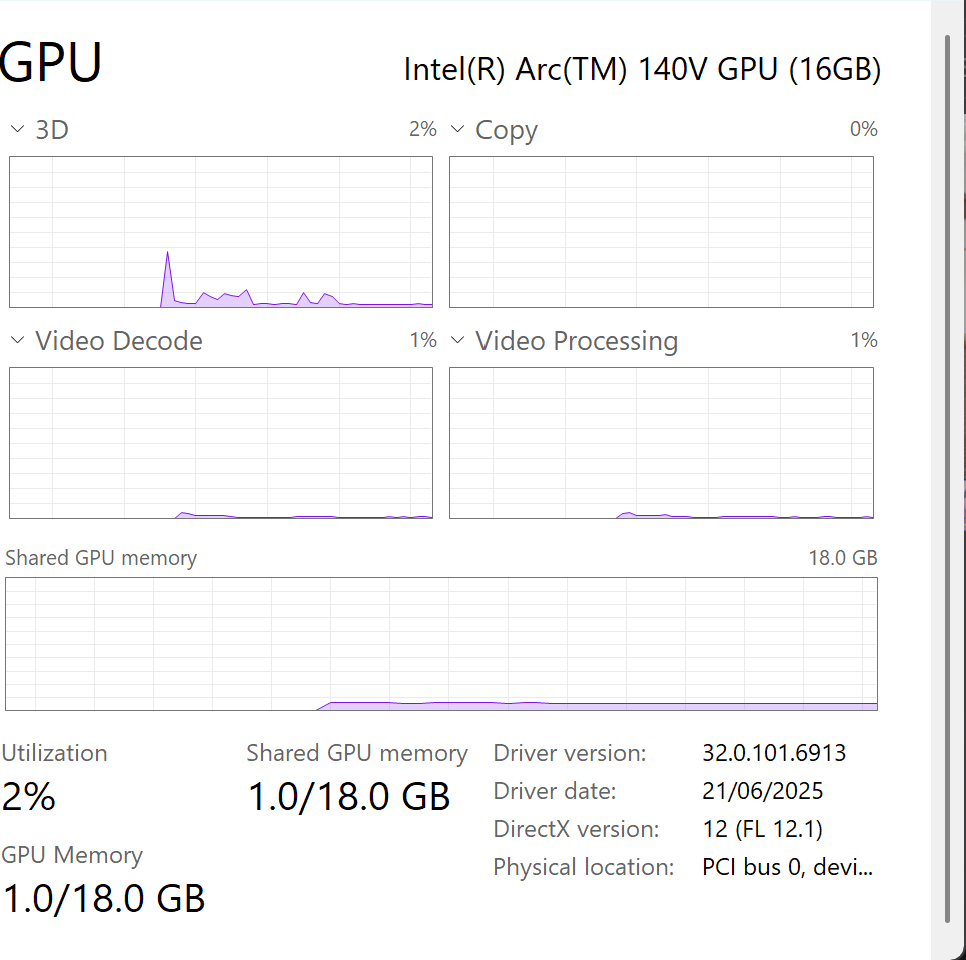966x960 pixels.
Task: Click driver version number 32.0.101.6913
Action: [x=774, y=753]
